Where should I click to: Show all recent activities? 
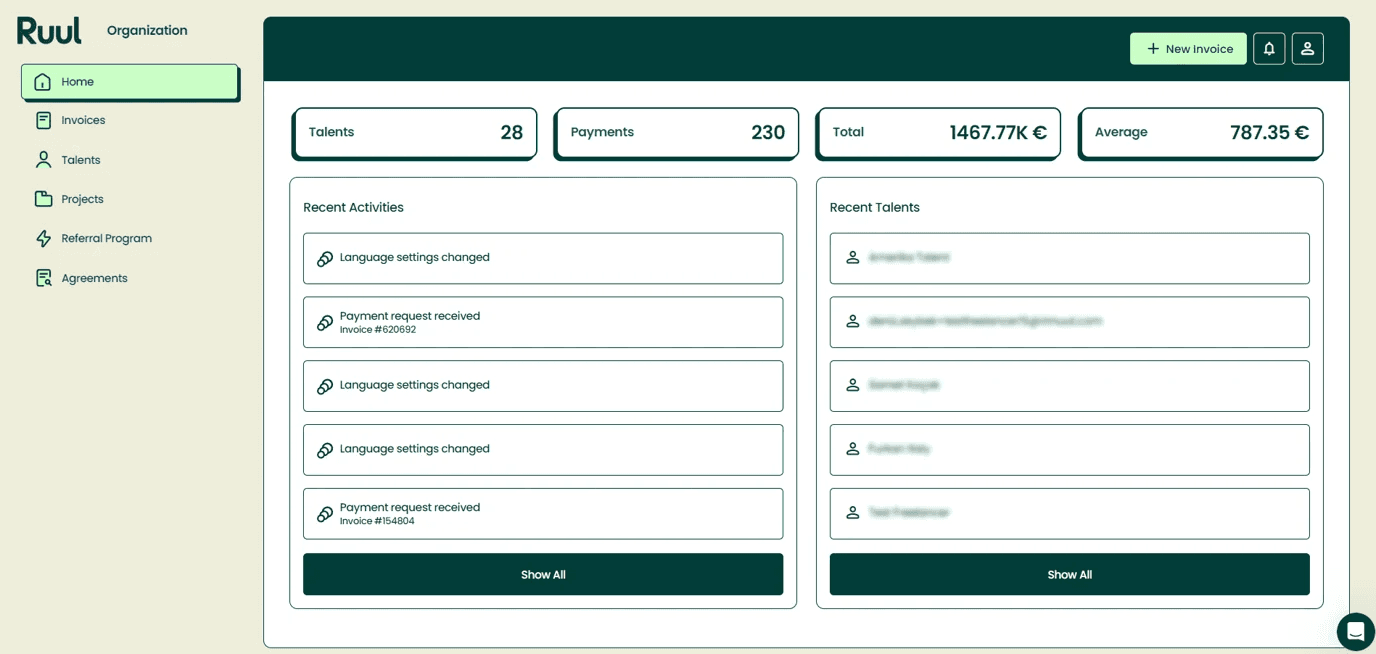(543, 575)
